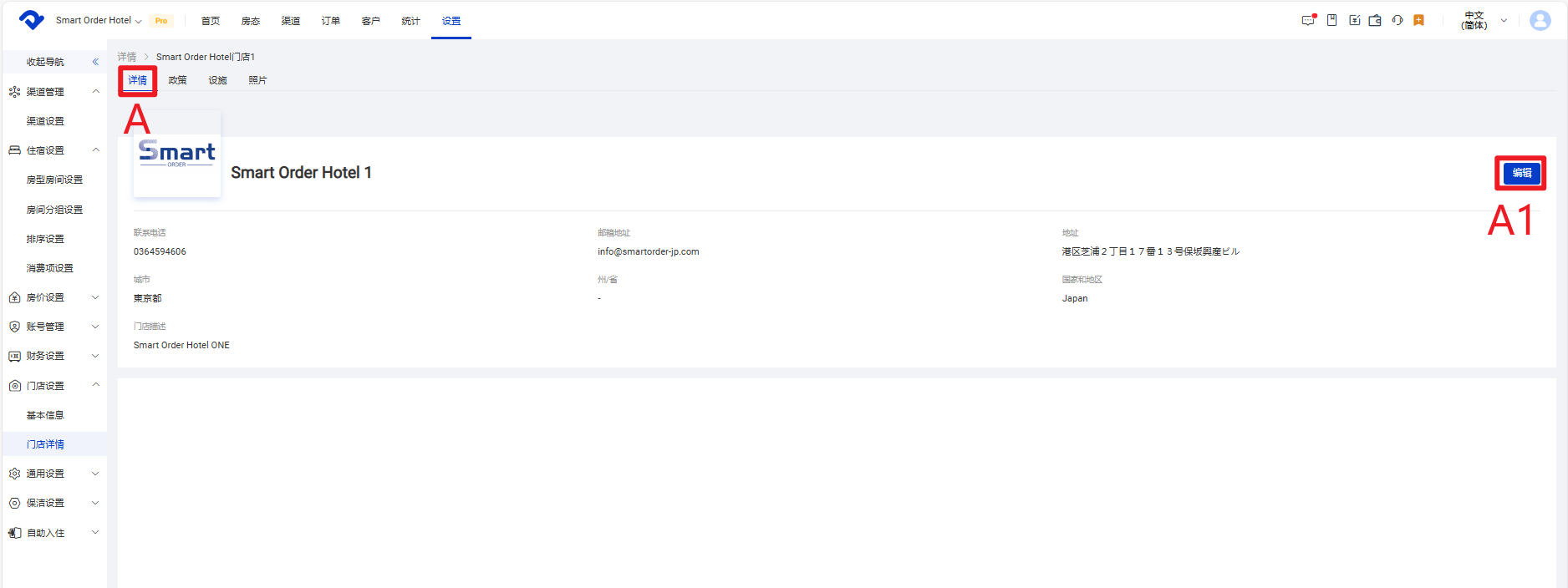
Task: Expand the 房价设置 section chevron
Action: [x=95, y=297]
